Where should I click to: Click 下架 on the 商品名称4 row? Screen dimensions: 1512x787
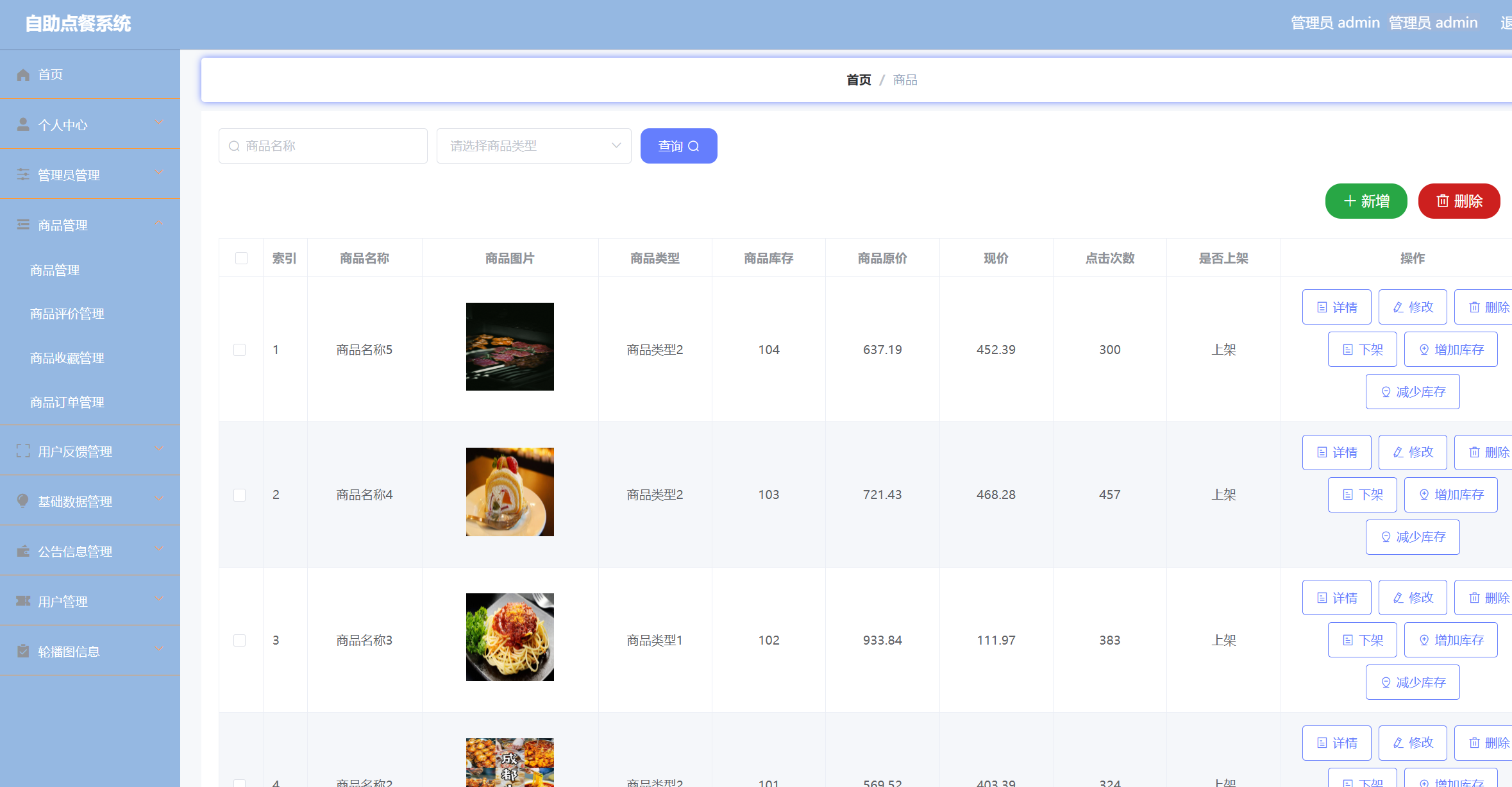tap(1362, 495)
